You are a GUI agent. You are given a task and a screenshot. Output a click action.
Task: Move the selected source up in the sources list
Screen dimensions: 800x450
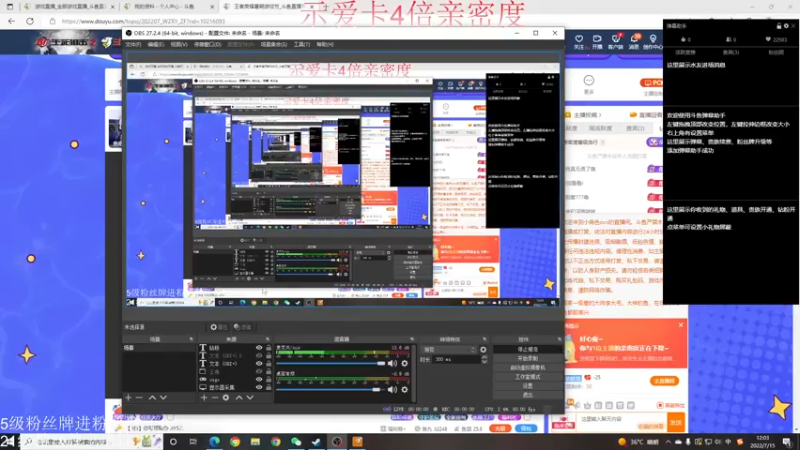pyautogui.click(x=239, y=397)
